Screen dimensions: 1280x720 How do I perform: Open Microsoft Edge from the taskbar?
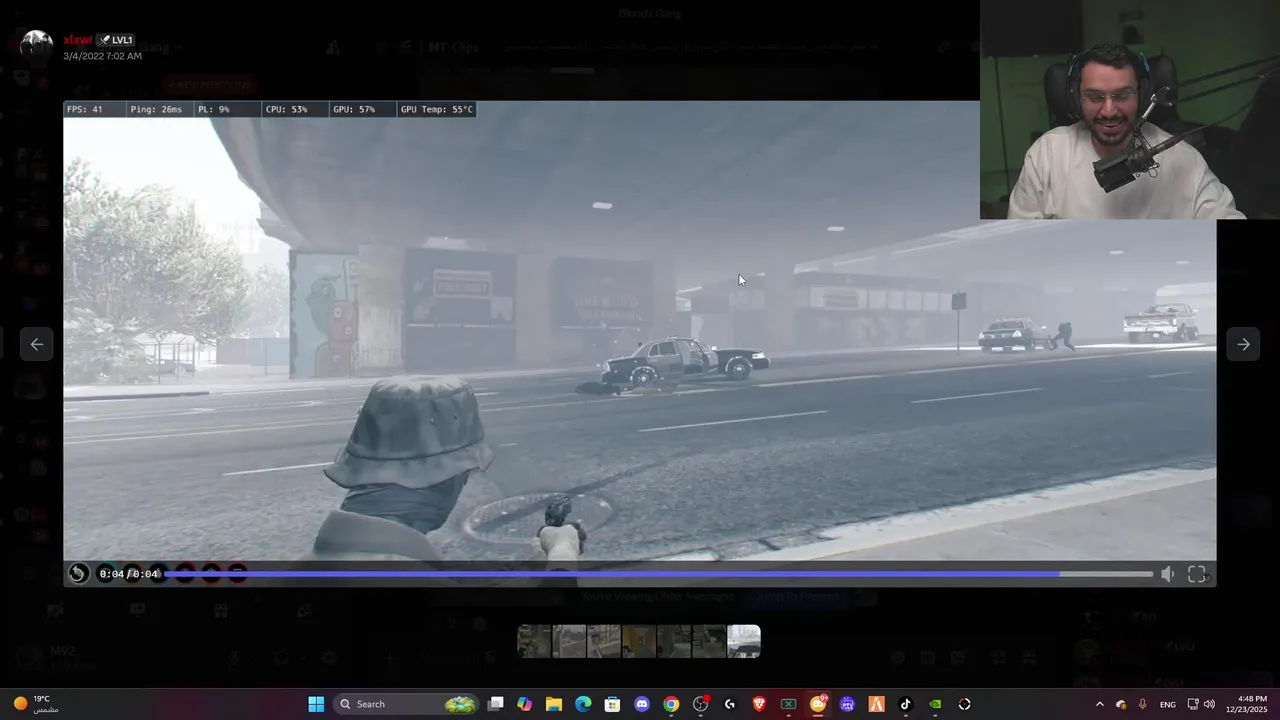(583, 704)
